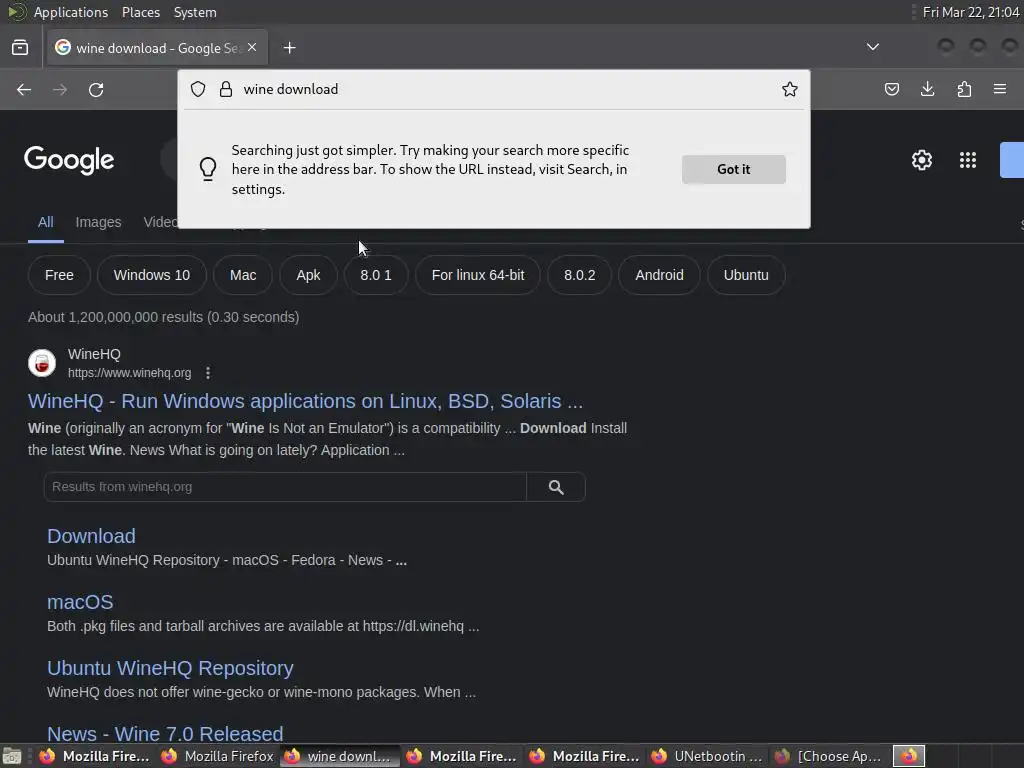Apply the 8.0 1 filter chip
Screen dimensions: 1024x768
click(x=376, y=275)
